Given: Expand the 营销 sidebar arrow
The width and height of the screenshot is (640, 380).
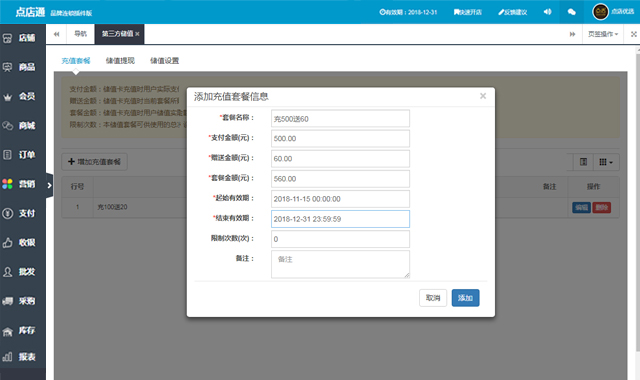Looking at the screenshot, I should [49, 185].
